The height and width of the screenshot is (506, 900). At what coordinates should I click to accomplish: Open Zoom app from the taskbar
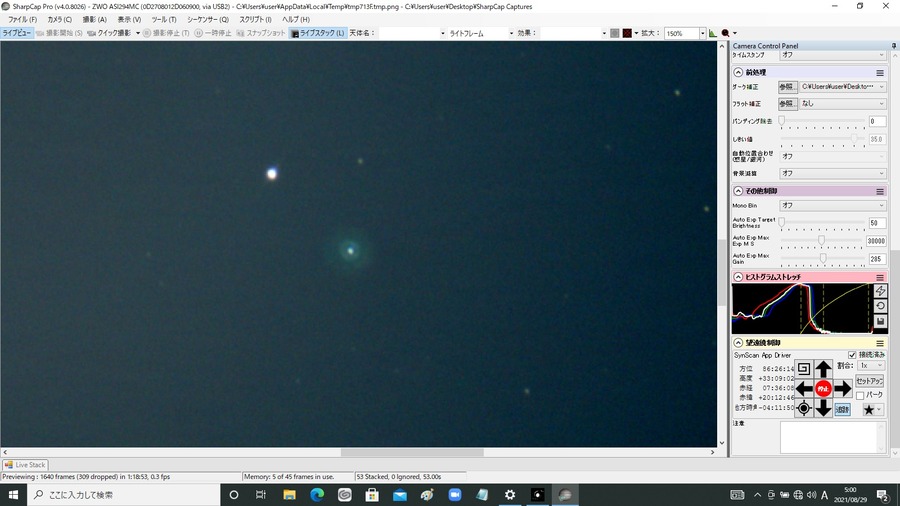point(455,495)
